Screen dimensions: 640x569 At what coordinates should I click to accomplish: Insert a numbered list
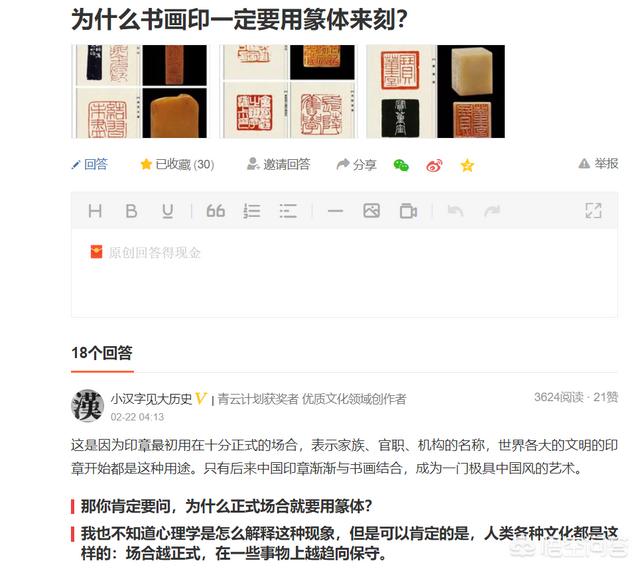pos(252,211)
